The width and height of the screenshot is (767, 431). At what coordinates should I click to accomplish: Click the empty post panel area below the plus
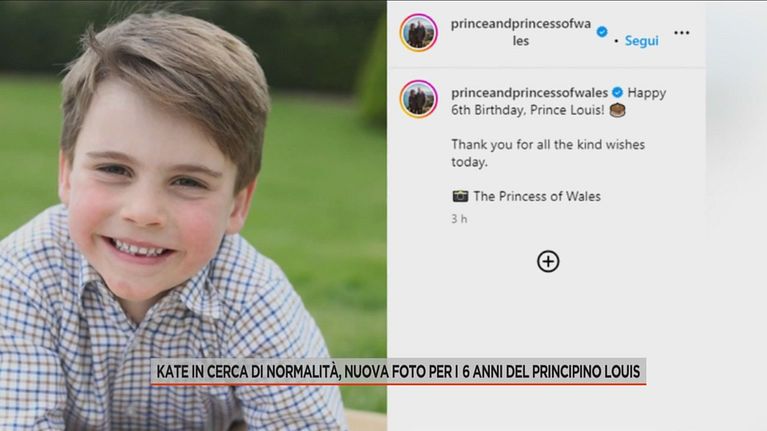(x=546, y=318)
